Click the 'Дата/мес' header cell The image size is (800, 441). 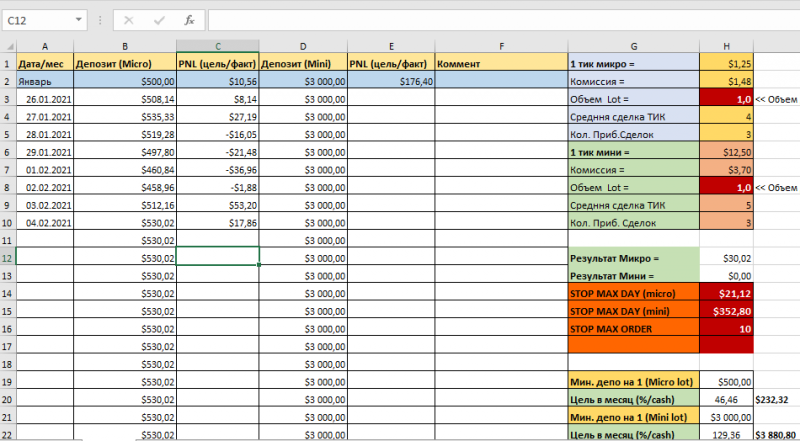[45, 63]
